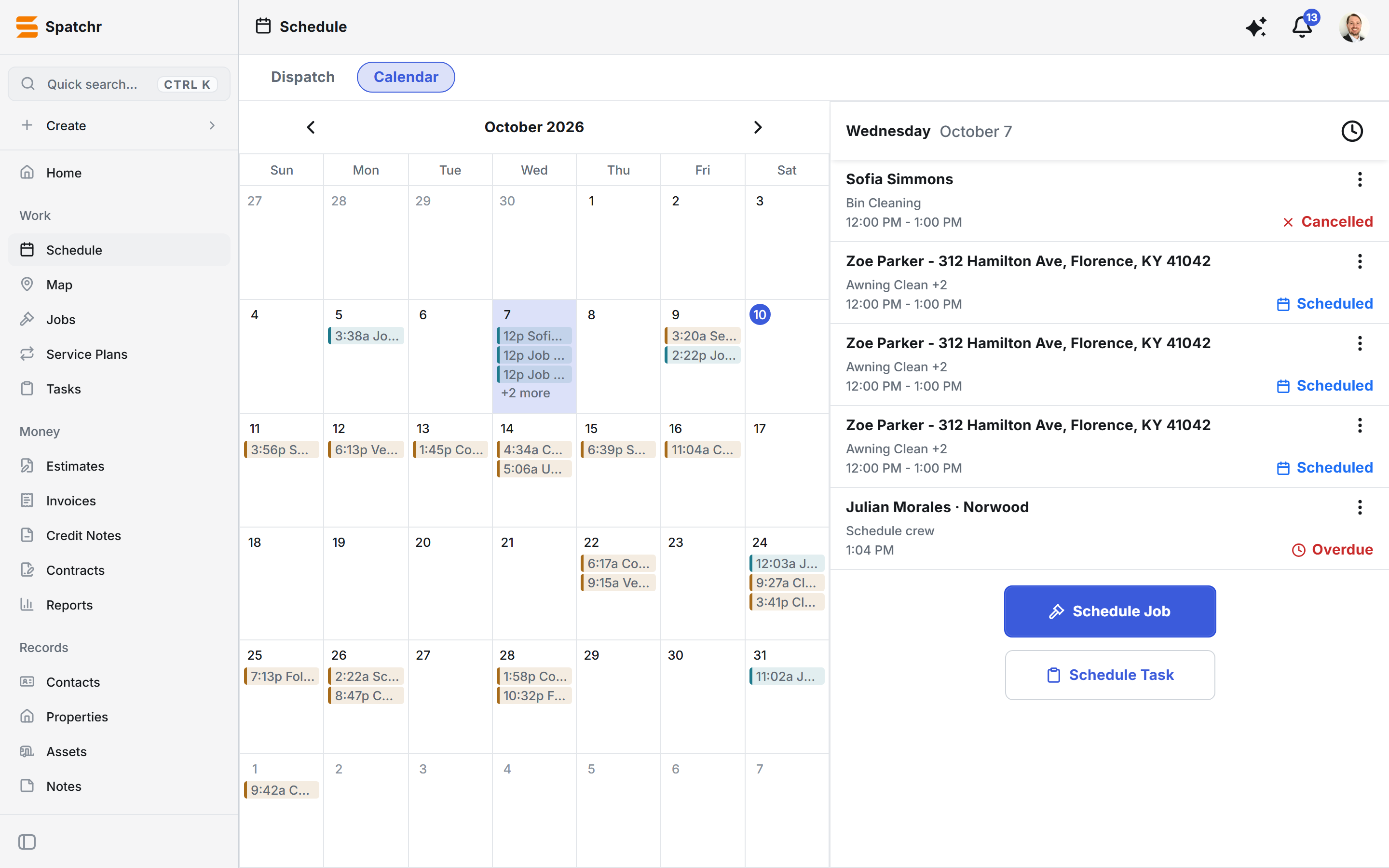Click the Schedule Job button
This screenshot has width=1389, height=868.
[x=1109, y=611]
